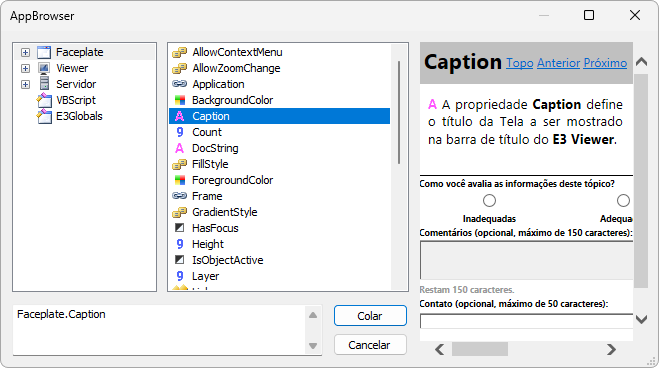This screenshot has width=659, height=368.
Task: Click the Frame link icon
Action: point(179,196)
